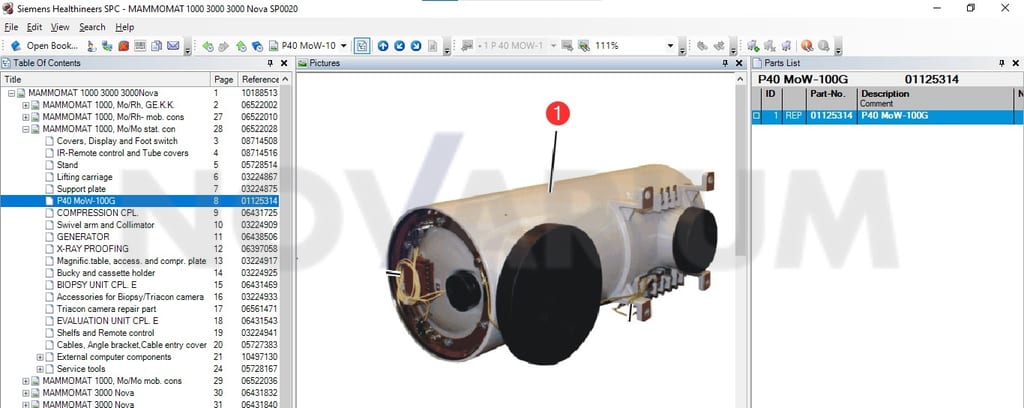This screenshot has height=408, width=1024.
Task: Pin the Table Of Contents panel
Action: 270,63
